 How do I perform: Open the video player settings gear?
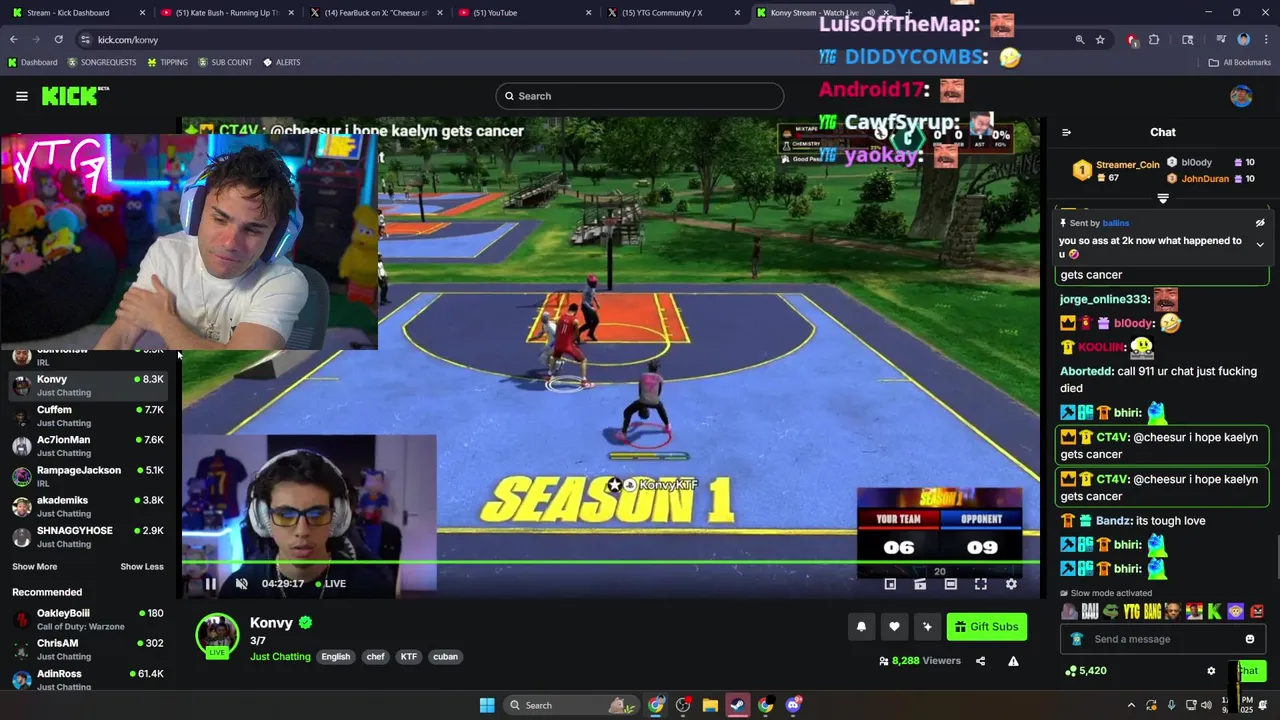pos(1011,584)
